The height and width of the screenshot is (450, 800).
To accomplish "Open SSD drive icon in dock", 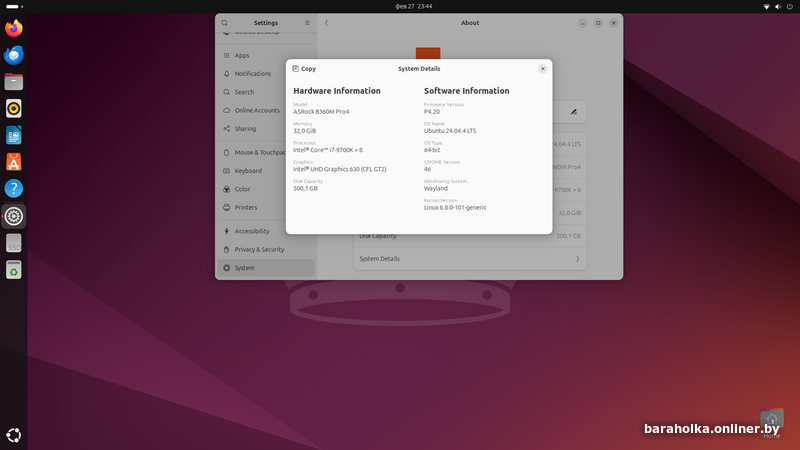I will pyautogui.click(x=14, y=243).
